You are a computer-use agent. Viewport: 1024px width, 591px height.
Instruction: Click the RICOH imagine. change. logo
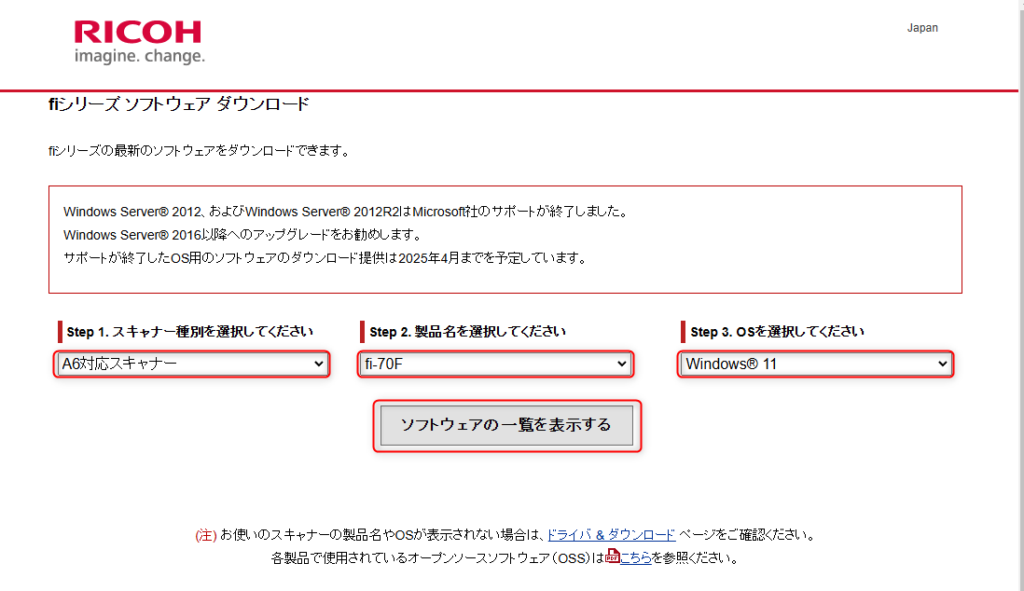[x=139, y=42]
